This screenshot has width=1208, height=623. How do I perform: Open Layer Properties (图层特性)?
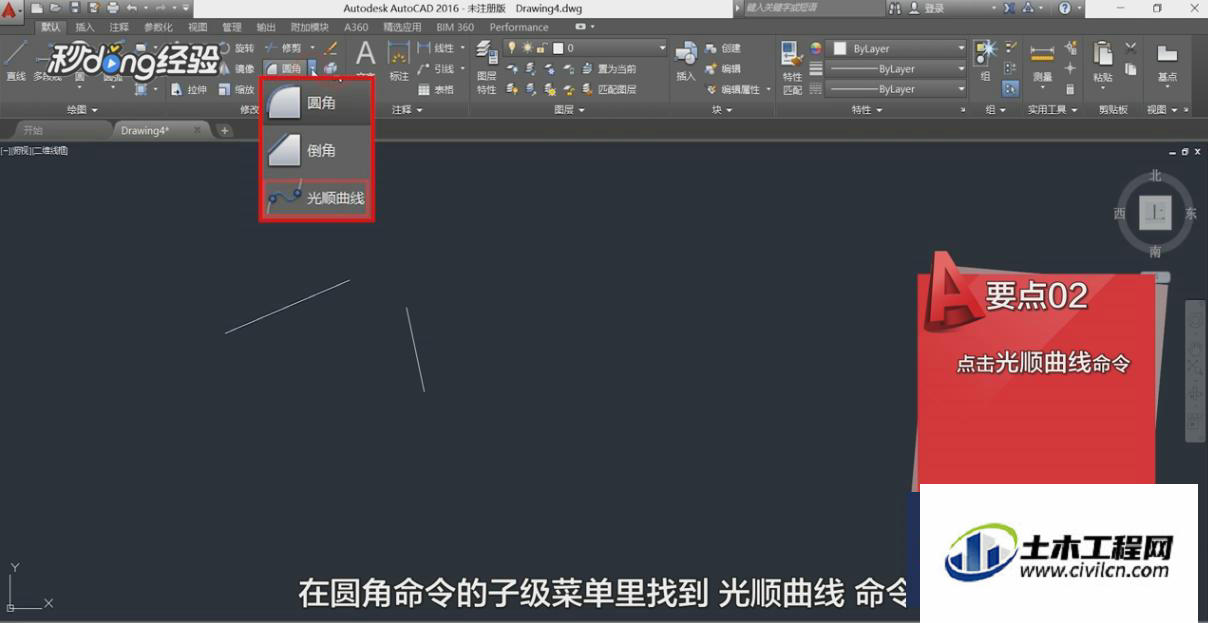click(x=486, y=67)
